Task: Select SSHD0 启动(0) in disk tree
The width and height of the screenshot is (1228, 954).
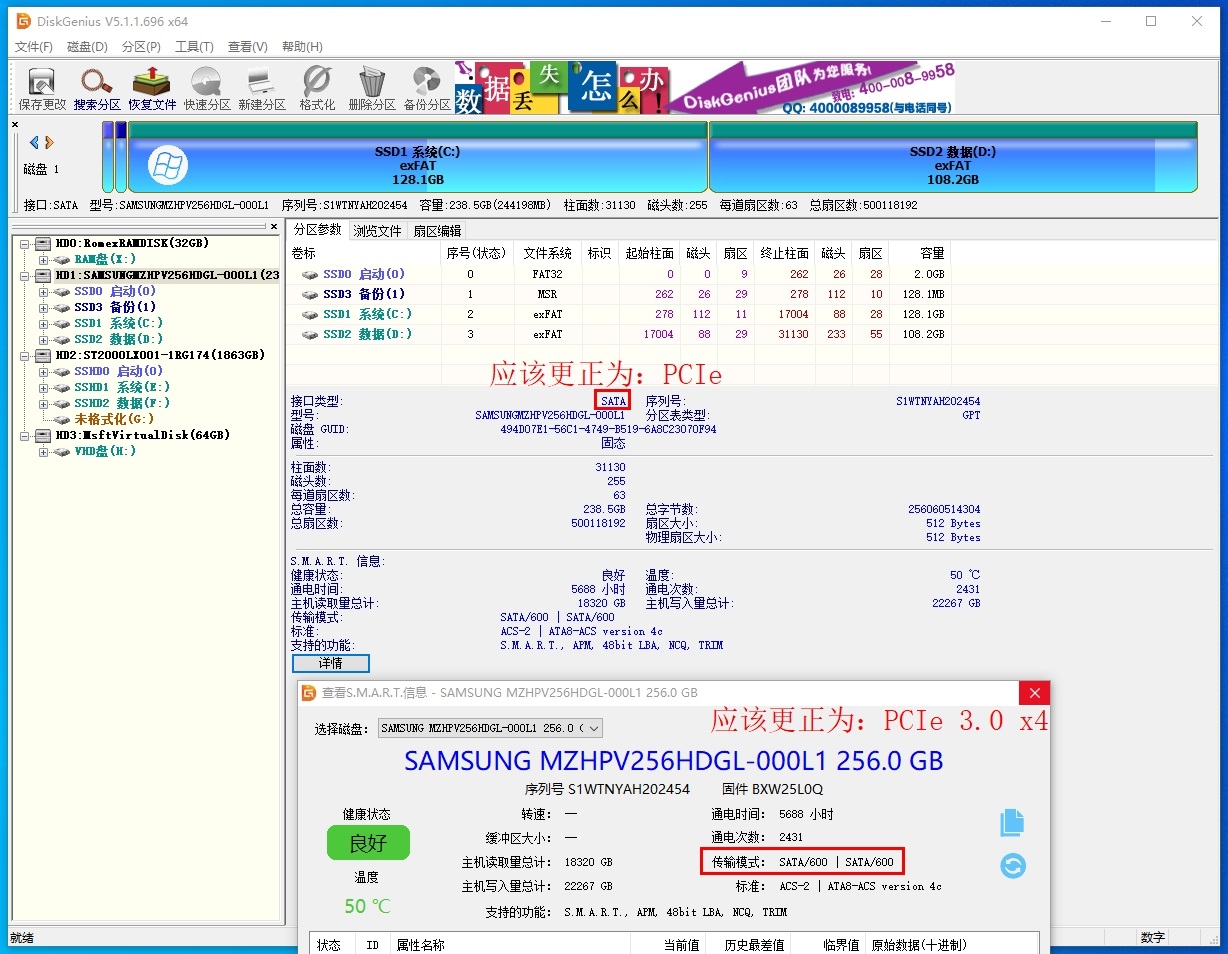Action: pyautogui.click(x=118, y=371)
